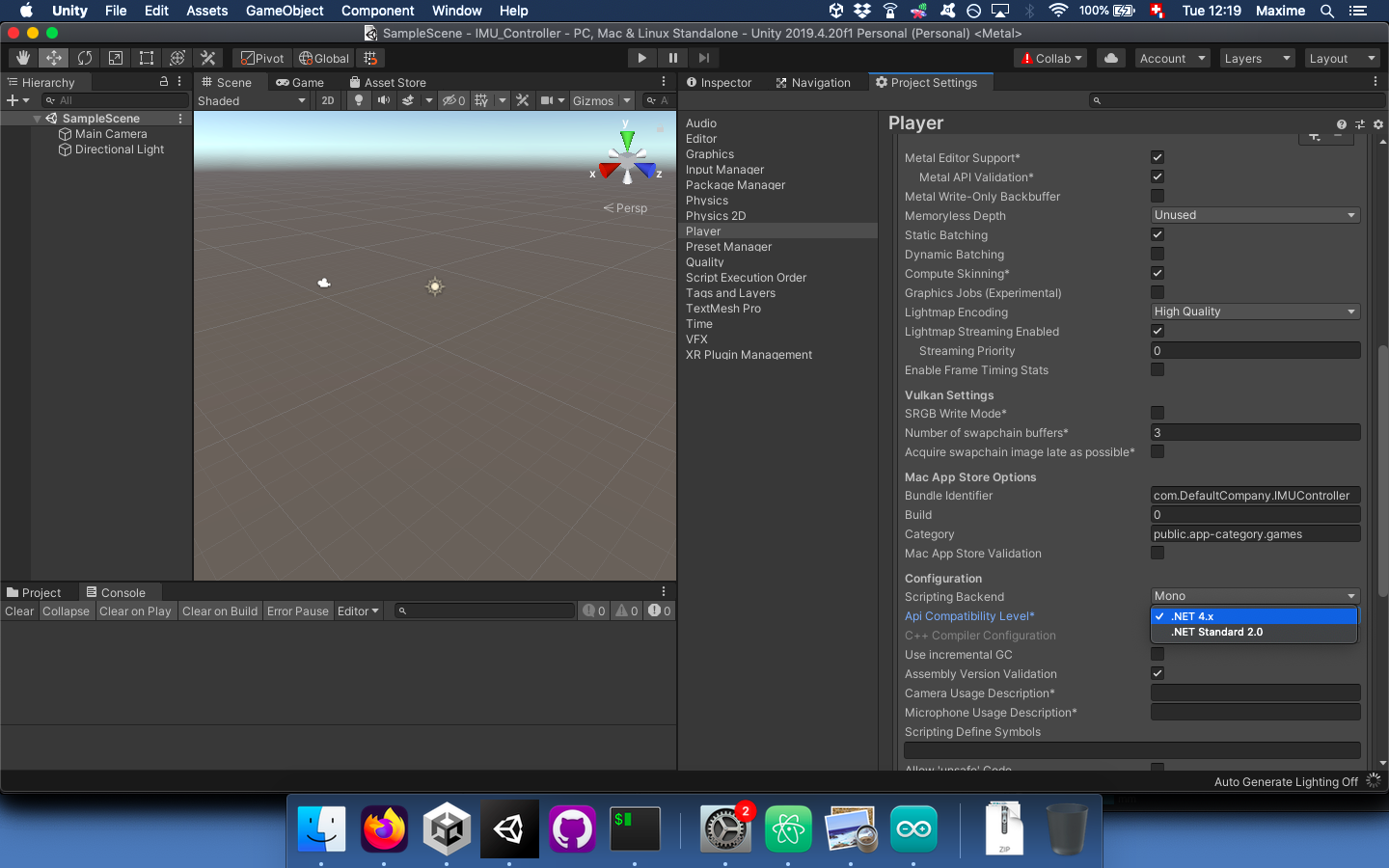Image resolution: width=1389 pixels, height=868 pixels.
Task: Open Lightmap Encoding dropdown
Action: (1255, 312)
